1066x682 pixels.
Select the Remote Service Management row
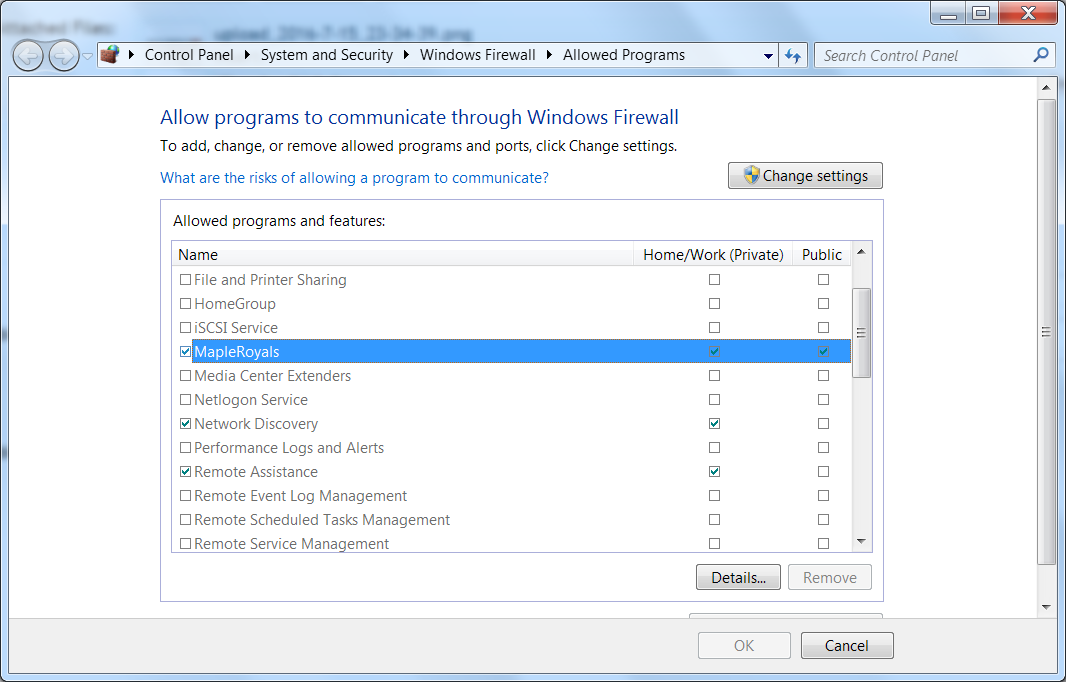(x=511, y=543)
